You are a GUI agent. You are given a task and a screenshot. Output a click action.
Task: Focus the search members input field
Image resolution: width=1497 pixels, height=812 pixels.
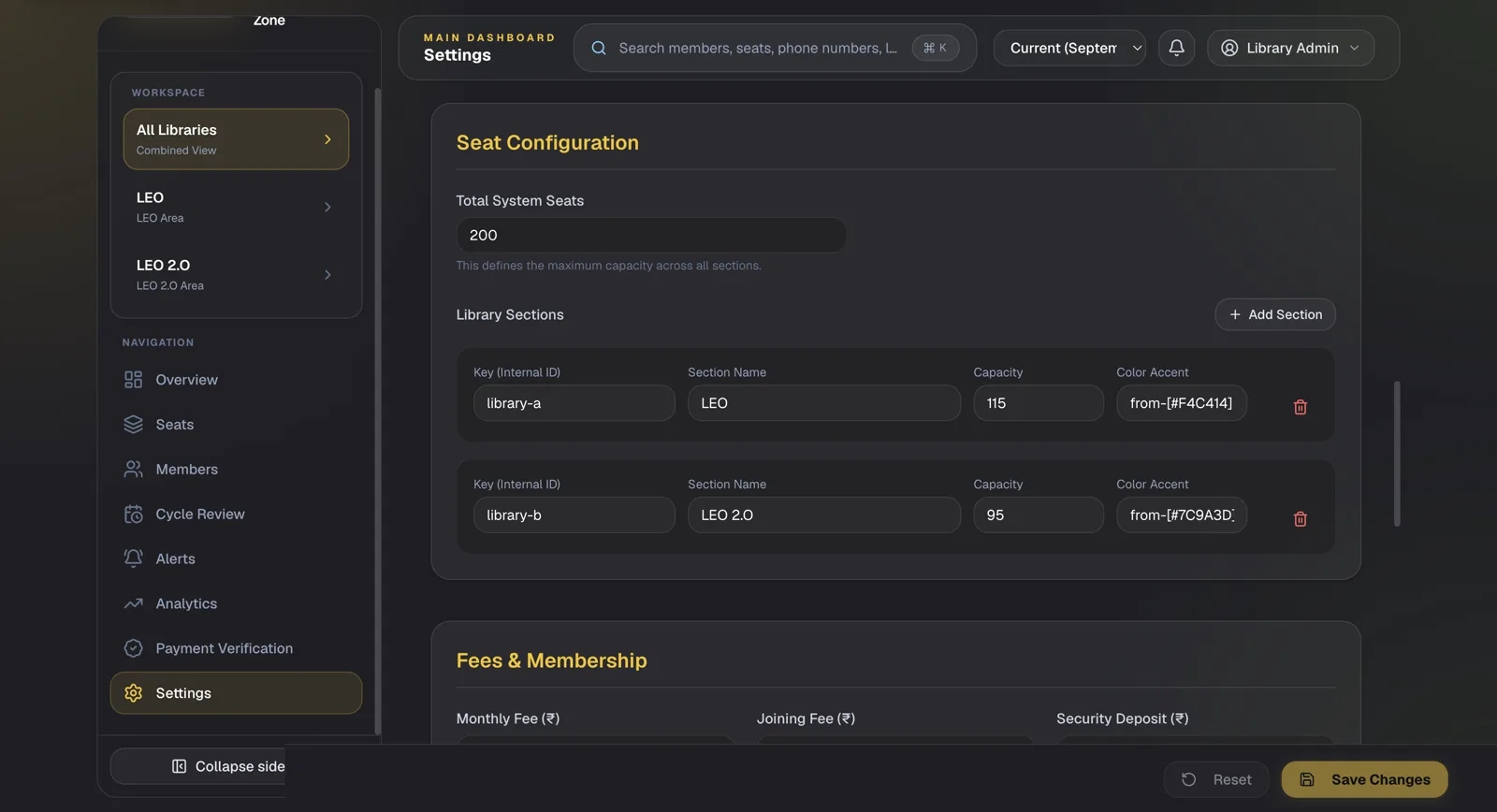tap(758, 48)
